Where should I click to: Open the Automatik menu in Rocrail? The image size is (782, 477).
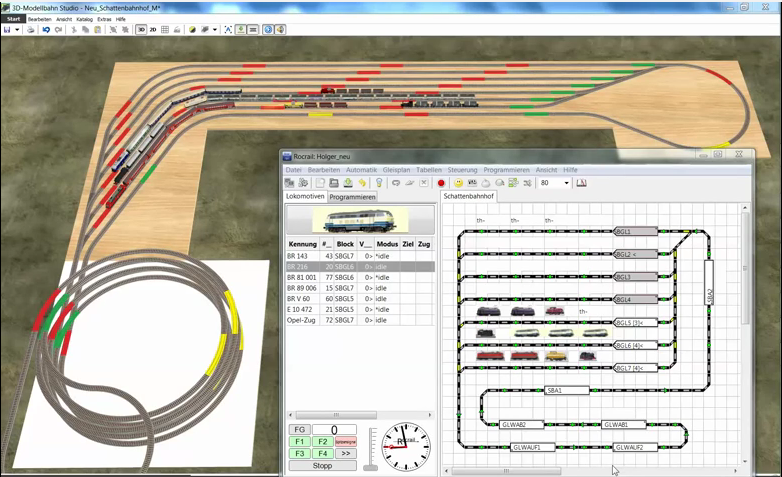[361, 170]
